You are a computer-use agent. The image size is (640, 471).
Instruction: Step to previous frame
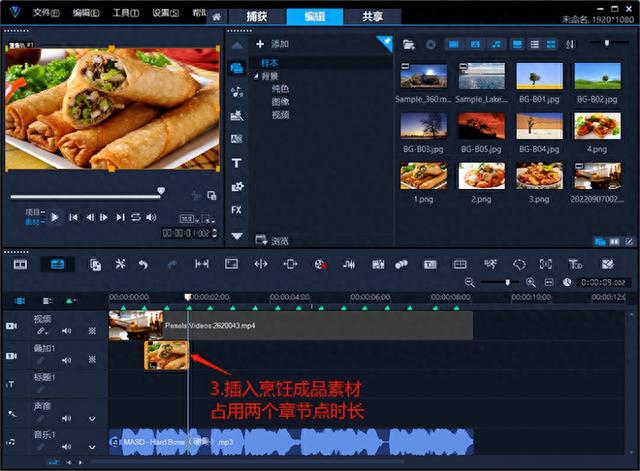coord(90,217)
